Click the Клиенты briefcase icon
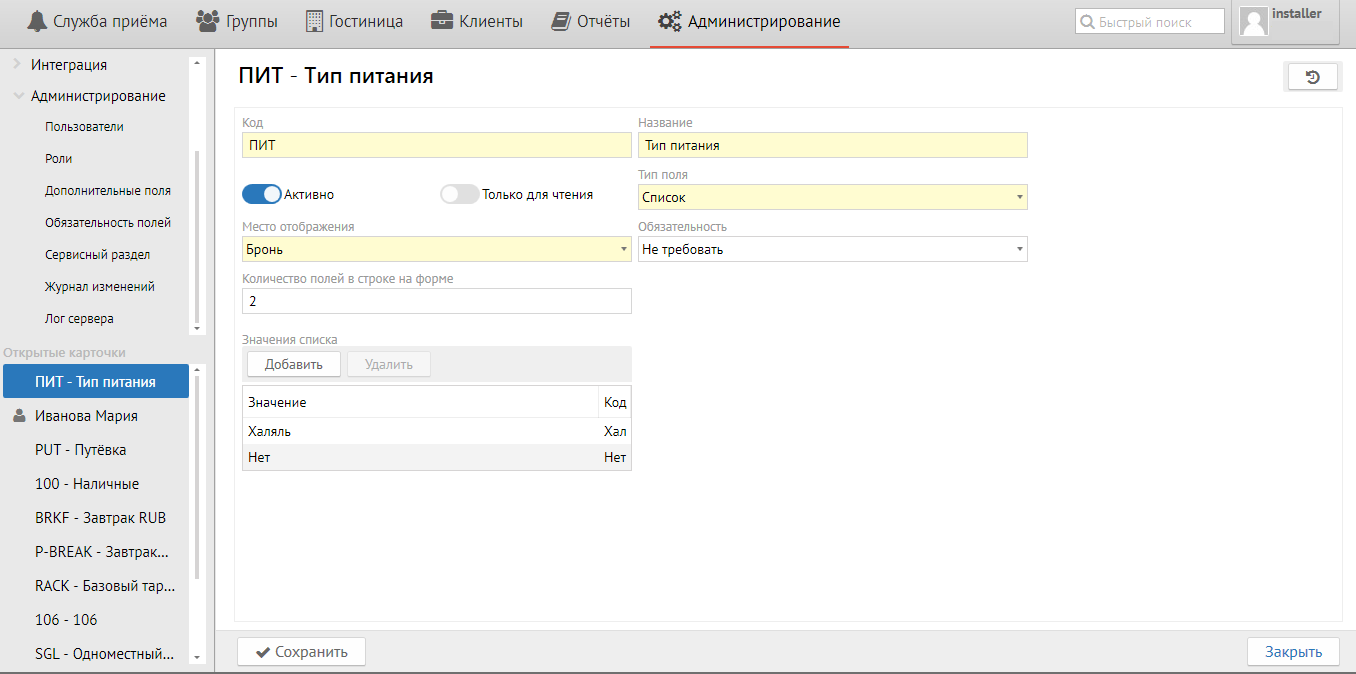Image resolution: width=1356 pixels, height=674 pixels. click(x=441, y=21)
